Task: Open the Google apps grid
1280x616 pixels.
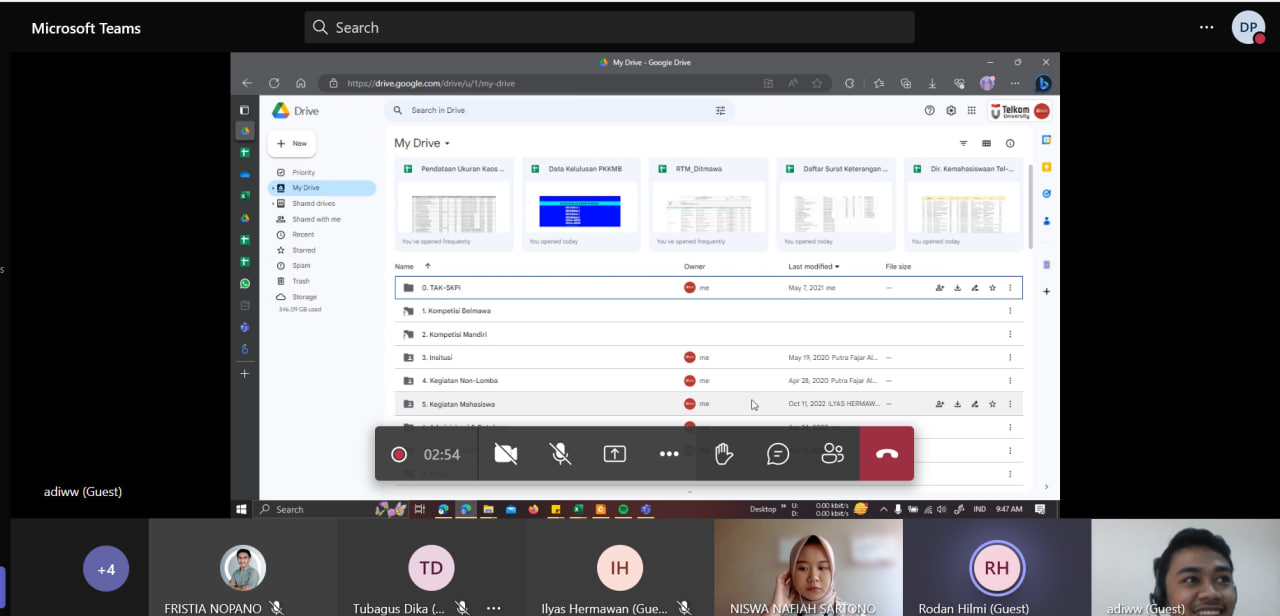Action: point(971,110)
